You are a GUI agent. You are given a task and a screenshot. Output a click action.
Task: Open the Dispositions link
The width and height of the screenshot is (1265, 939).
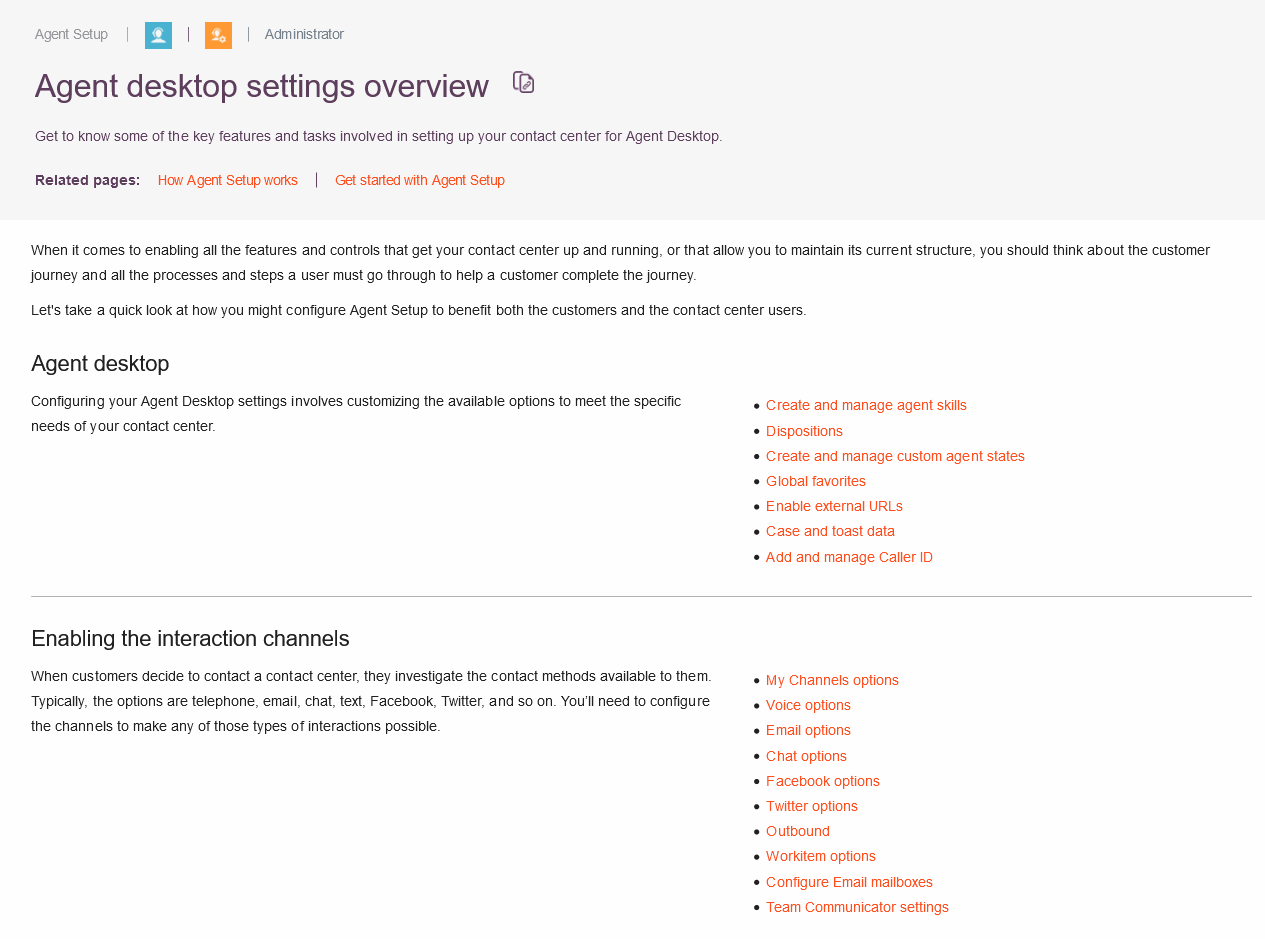[x=804, y=431]
